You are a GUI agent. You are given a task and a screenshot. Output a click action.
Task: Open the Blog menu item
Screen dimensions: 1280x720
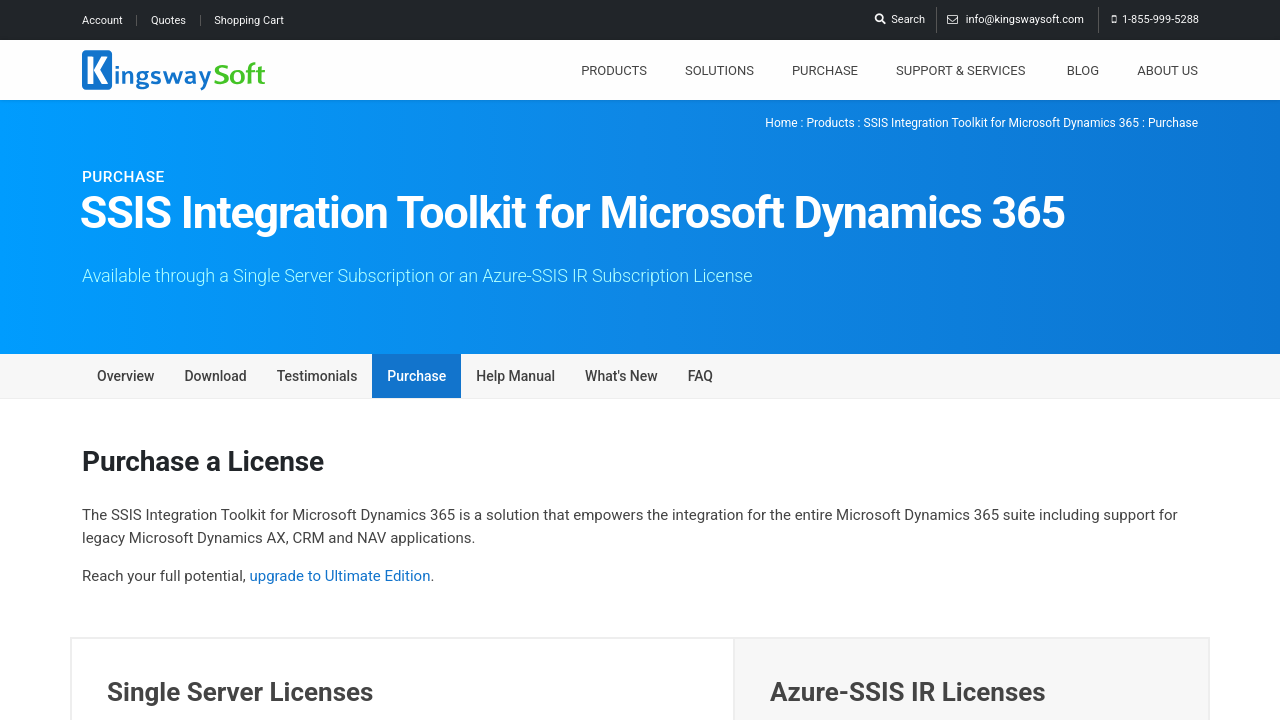1082,71
